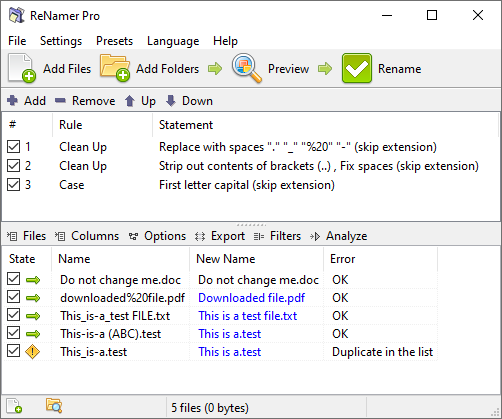Click the Down arrow icon for rules

[171, 100]
